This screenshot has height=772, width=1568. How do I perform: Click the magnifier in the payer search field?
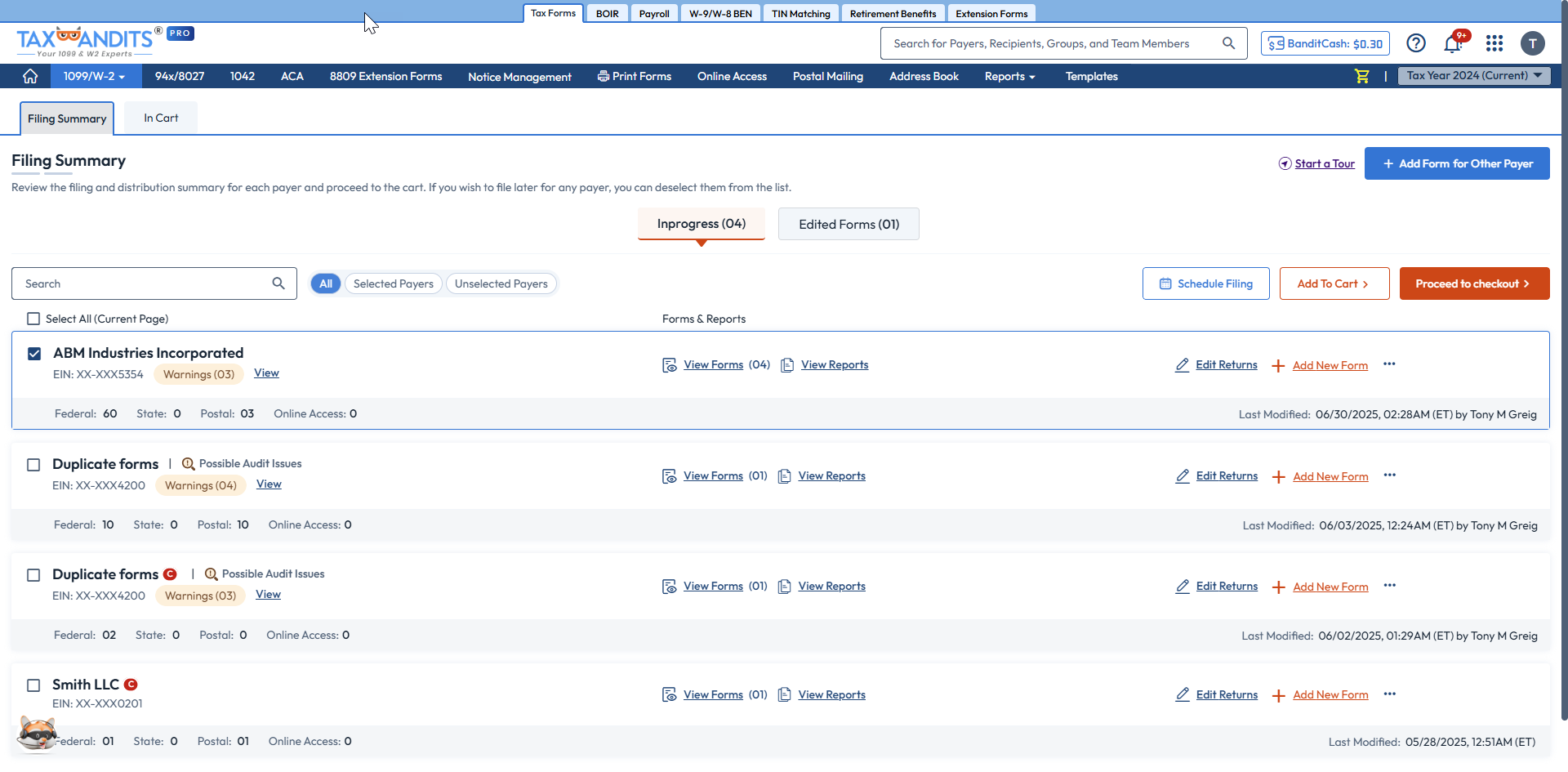pyautogui.click(x=278, y=283)
